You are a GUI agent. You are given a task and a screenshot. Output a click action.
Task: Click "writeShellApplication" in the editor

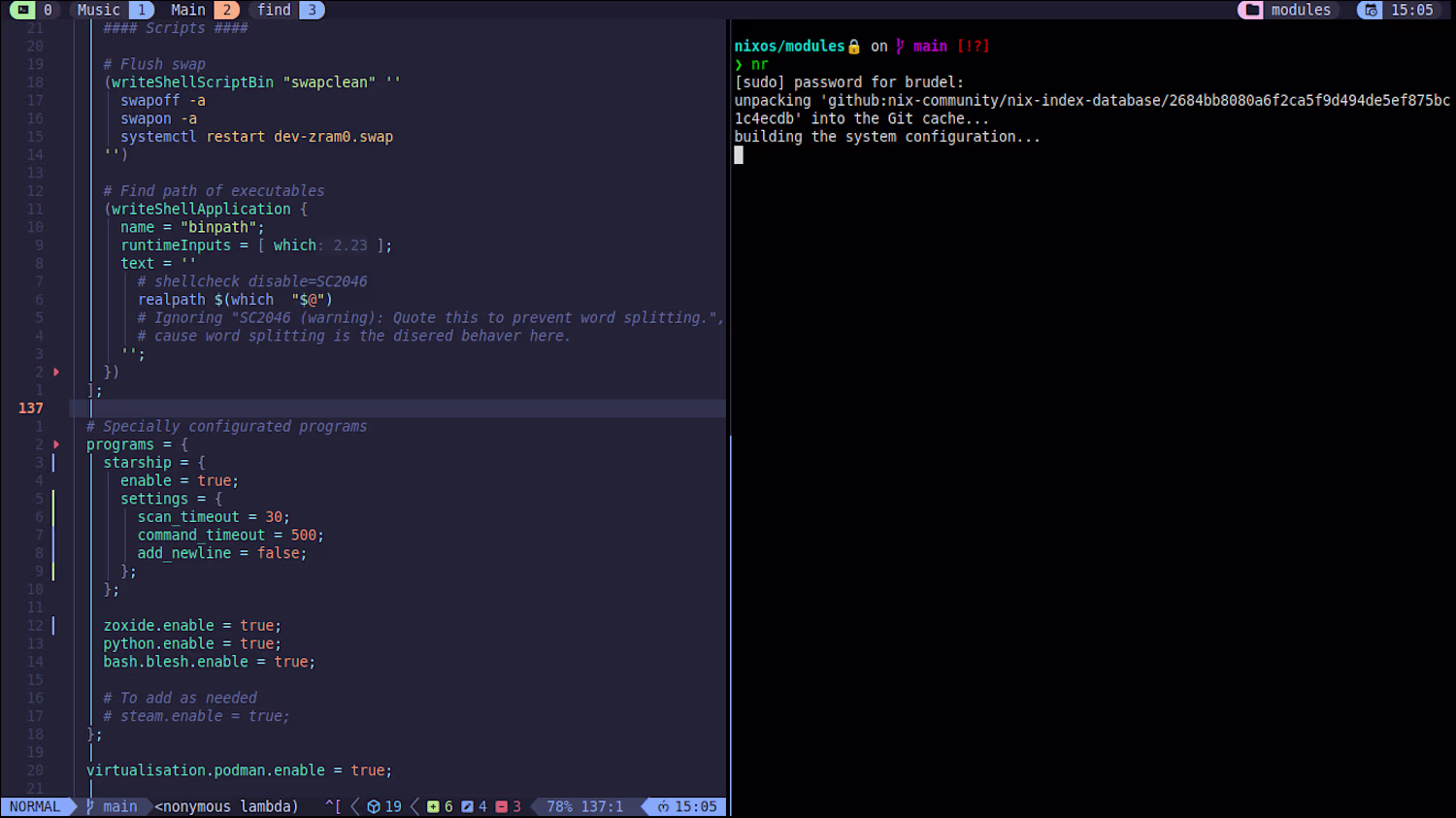click(x=201, y=210)
